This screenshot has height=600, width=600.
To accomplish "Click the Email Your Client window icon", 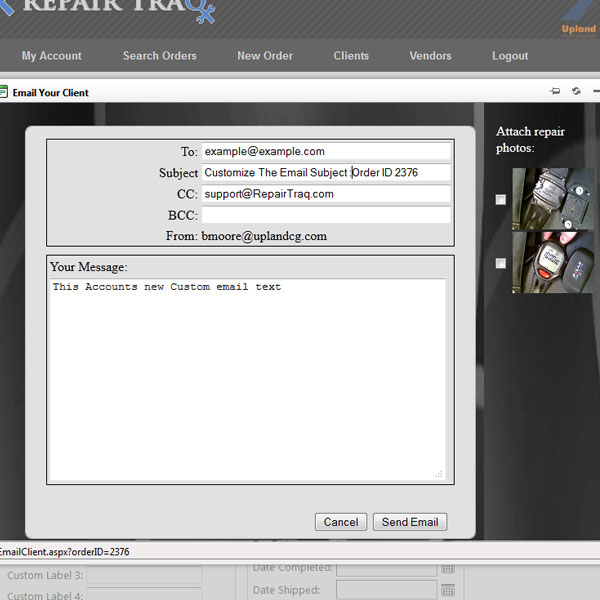I will point(4,92).
